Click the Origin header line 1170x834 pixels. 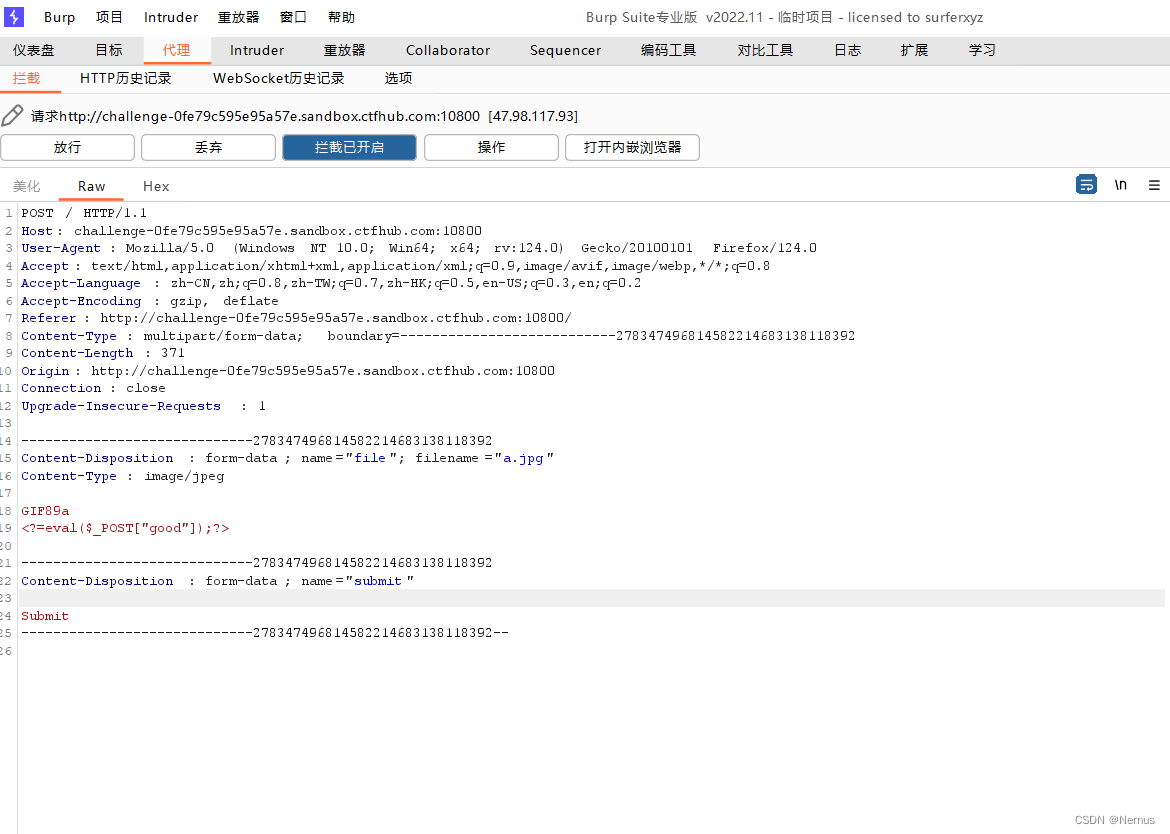coord(288,371)
